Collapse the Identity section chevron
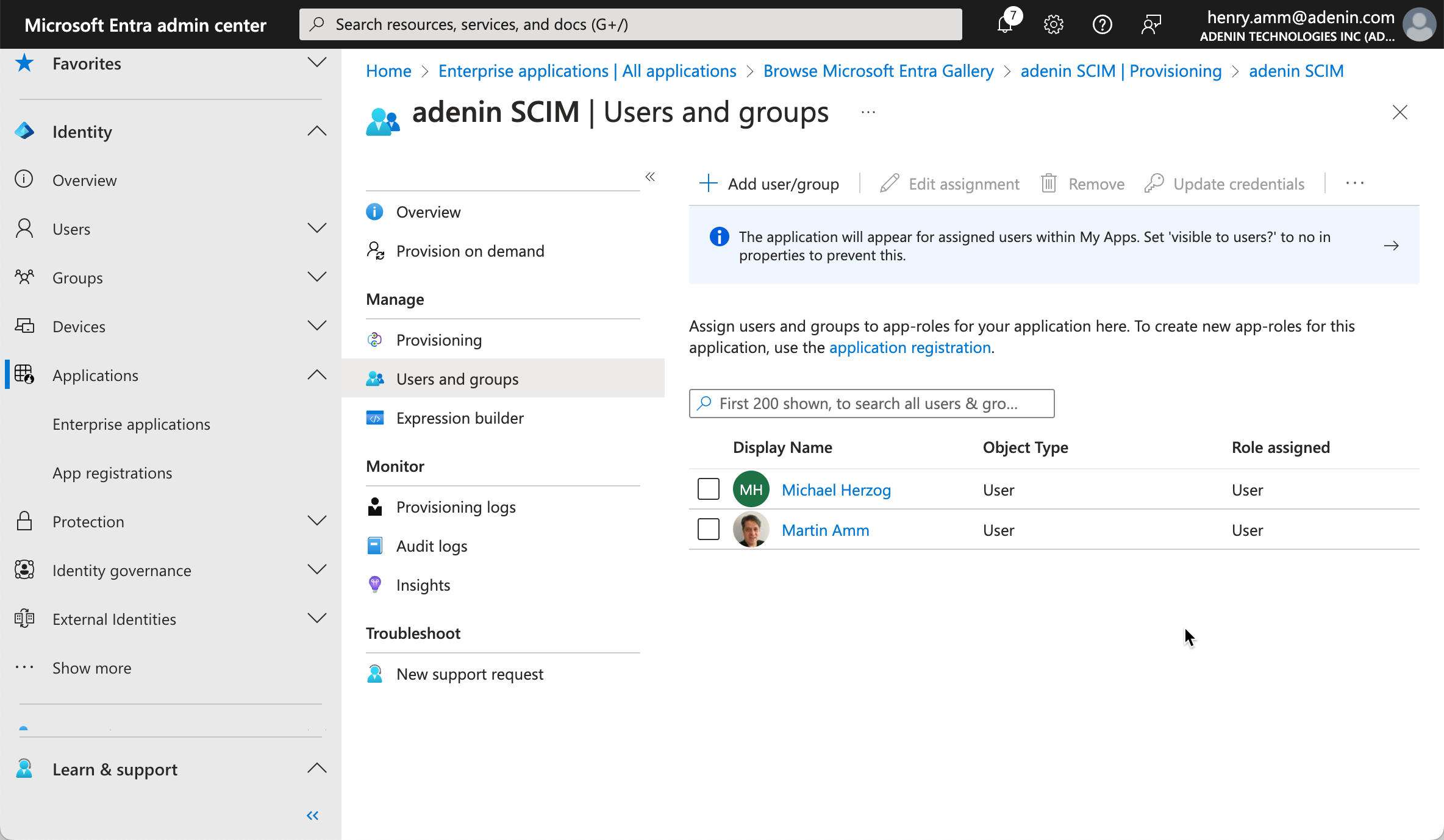Viewport: 1444px width, 840px height. click(316, 131)
